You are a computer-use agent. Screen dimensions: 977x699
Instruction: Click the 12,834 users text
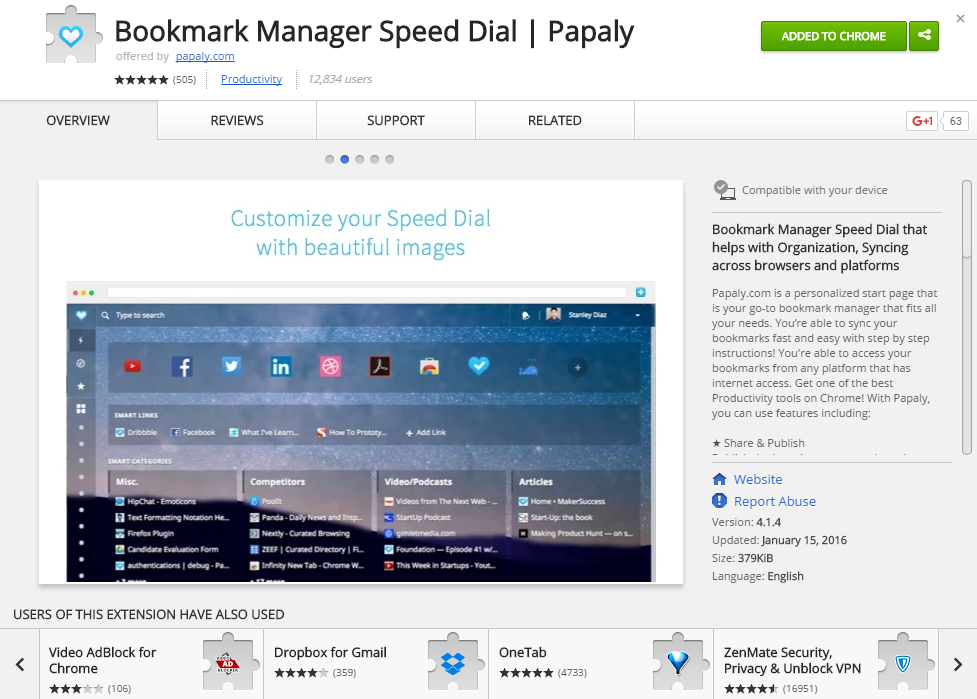click(x=340, y=79)
